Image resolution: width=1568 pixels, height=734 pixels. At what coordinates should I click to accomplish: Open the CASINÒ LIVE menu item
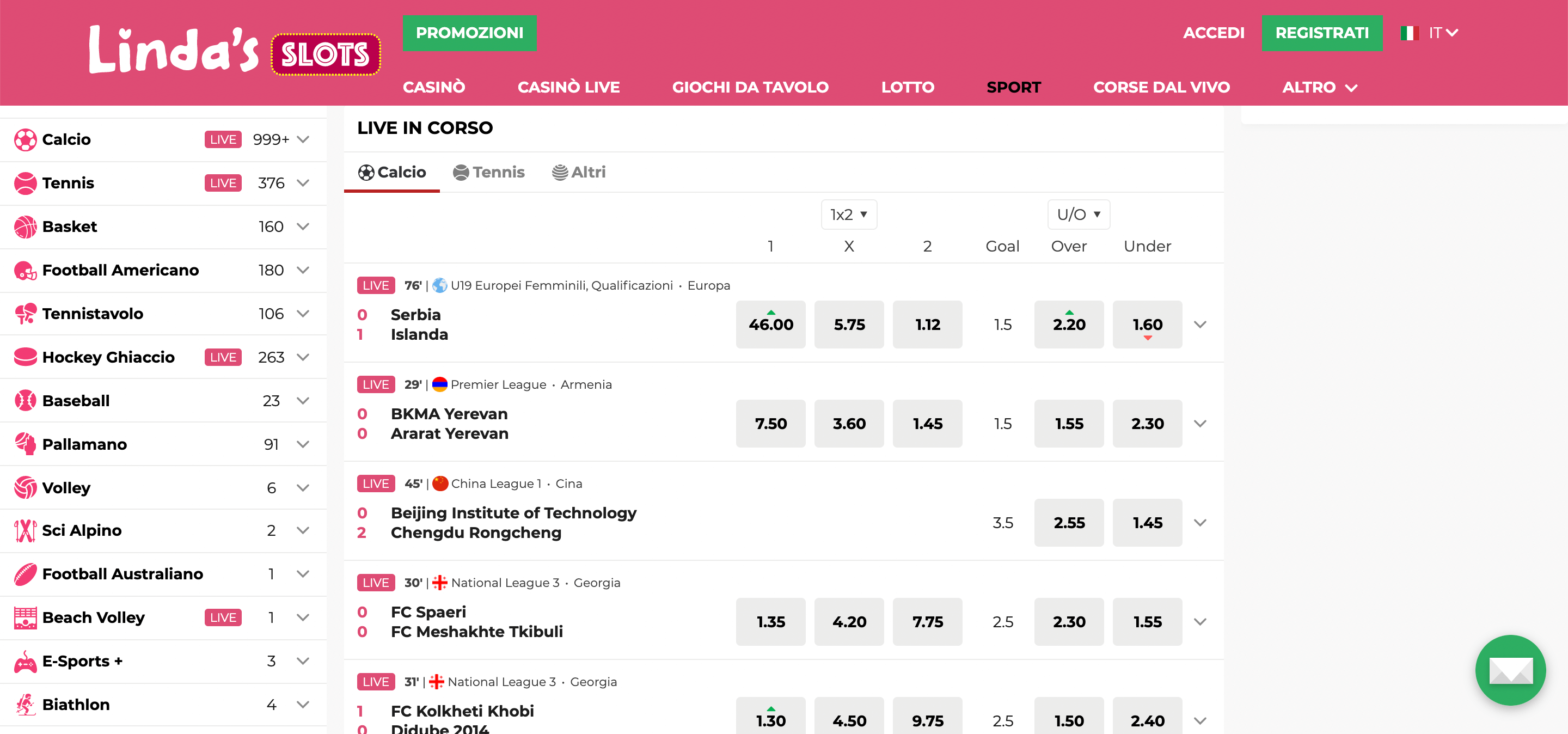pyautogui.click(x=568, y=88)
